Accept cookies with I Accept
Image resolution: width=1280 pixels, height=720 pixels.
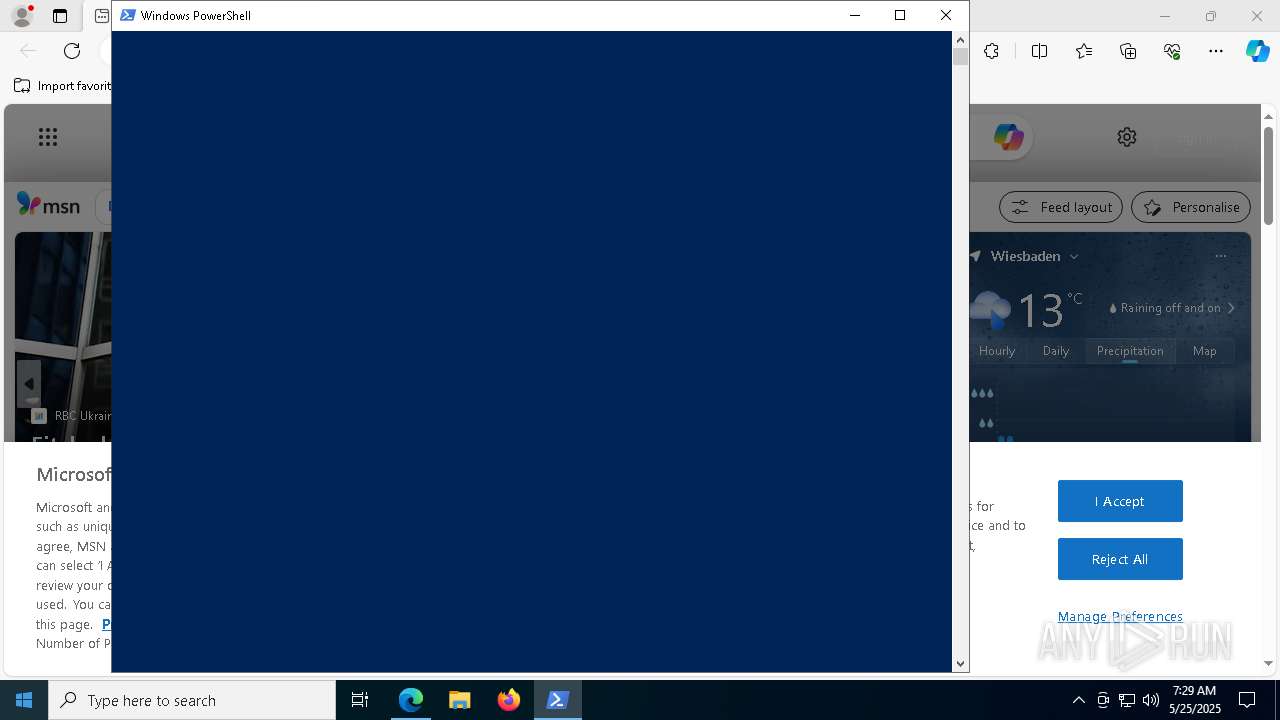(1120, 501)
